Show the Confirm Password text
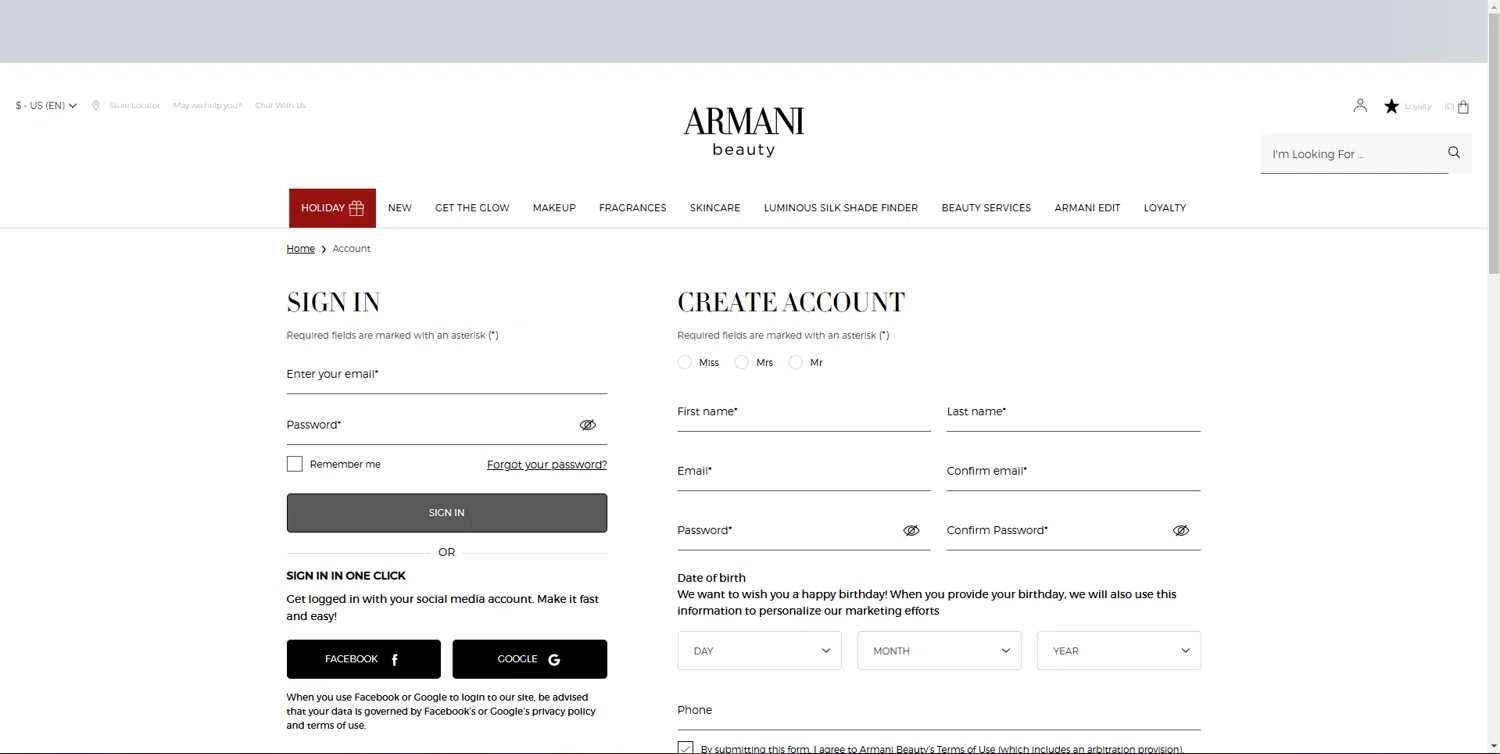This screenshot has height=754, width=1500. [1181, 531]
